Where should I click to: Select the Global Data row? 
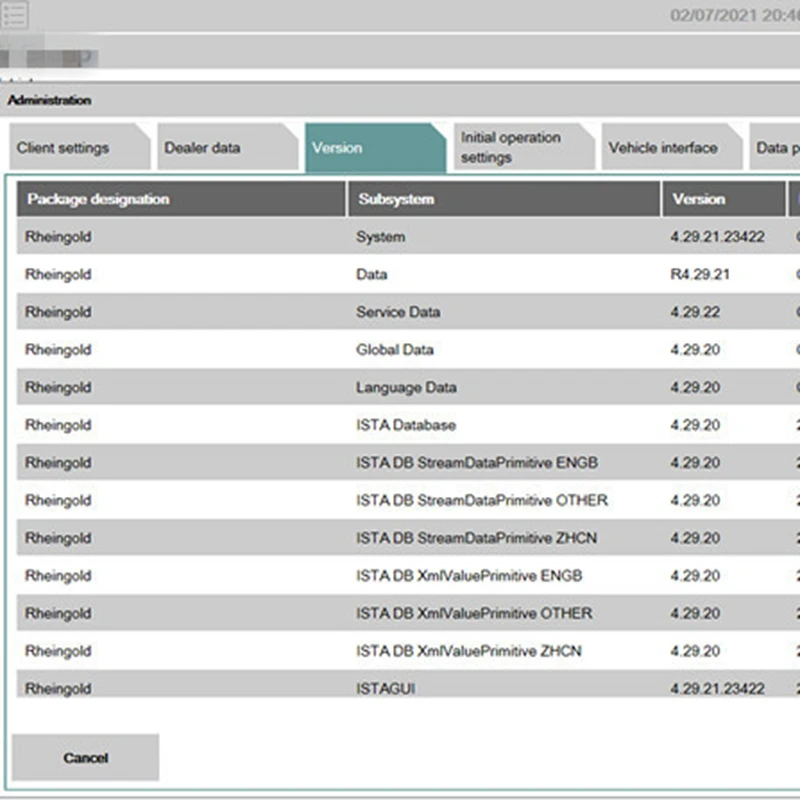(x=408, y=349)
